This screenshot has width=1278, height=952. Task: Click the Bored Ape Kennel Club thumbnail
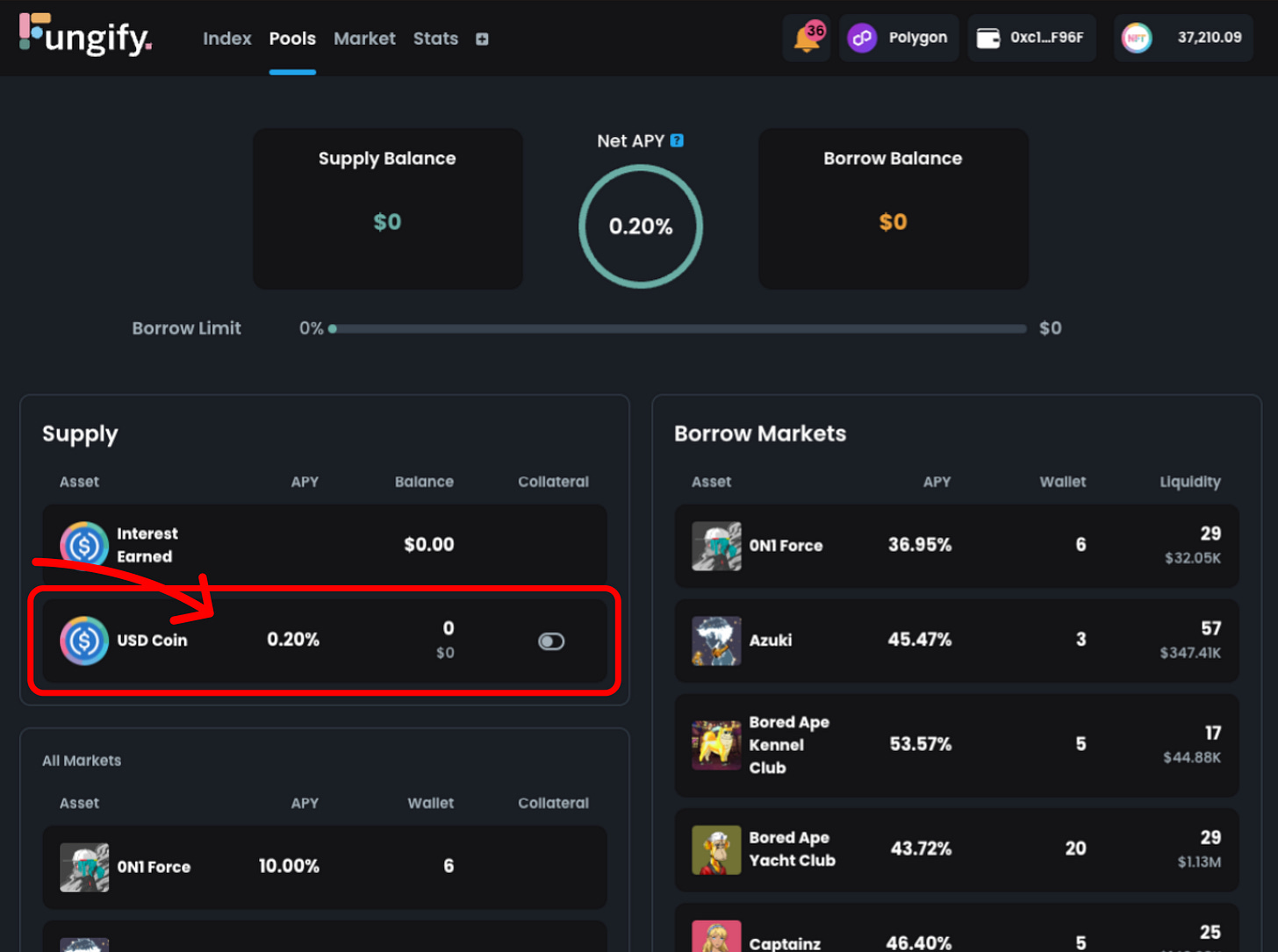coord(716,745)
